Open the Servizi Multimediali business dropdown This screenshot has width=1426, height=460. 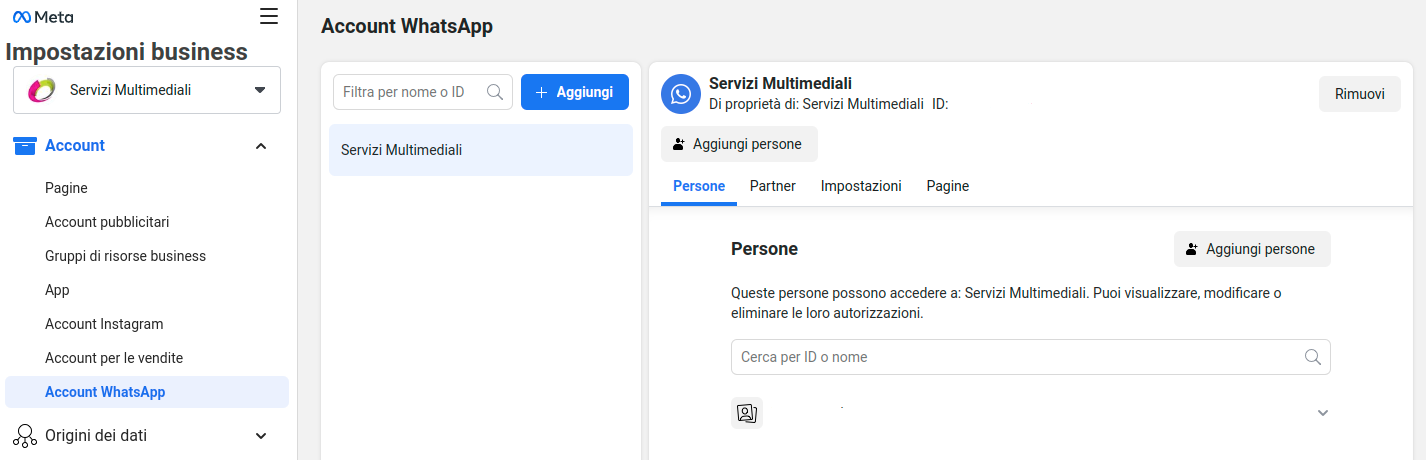(147, 90)
